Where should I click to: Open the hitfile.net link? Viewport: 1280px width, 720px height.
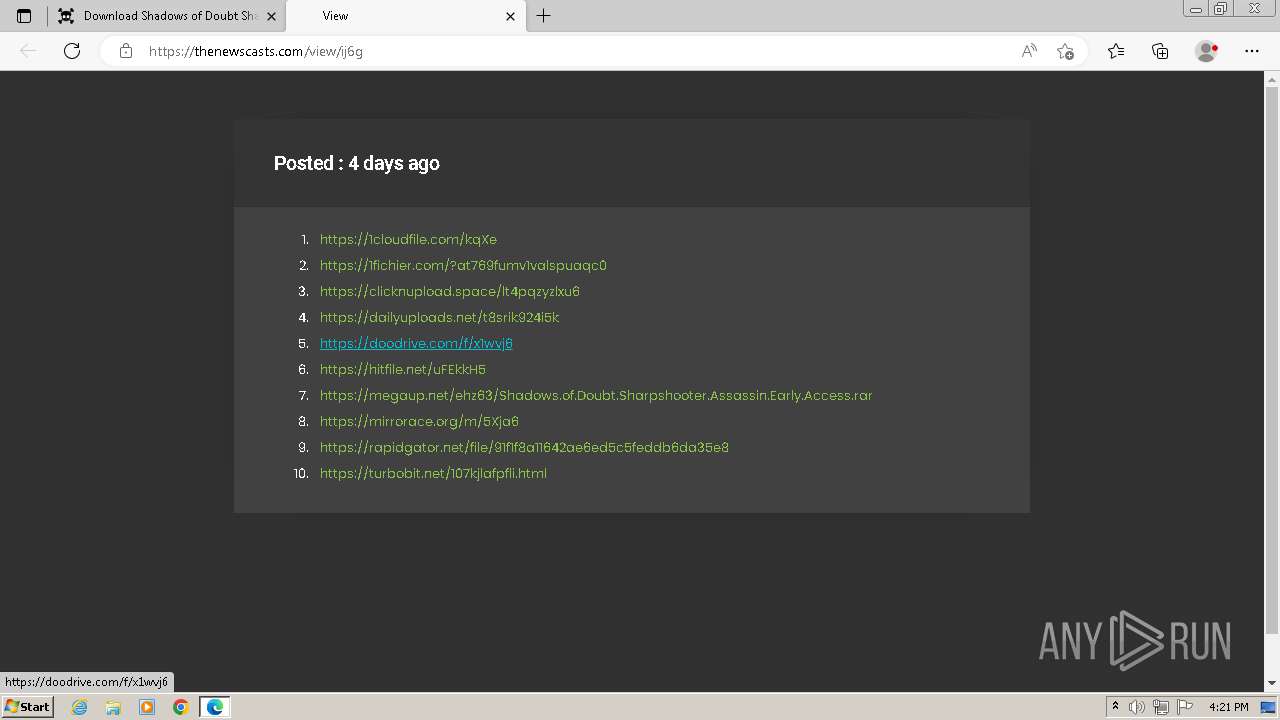coord(403,369)
